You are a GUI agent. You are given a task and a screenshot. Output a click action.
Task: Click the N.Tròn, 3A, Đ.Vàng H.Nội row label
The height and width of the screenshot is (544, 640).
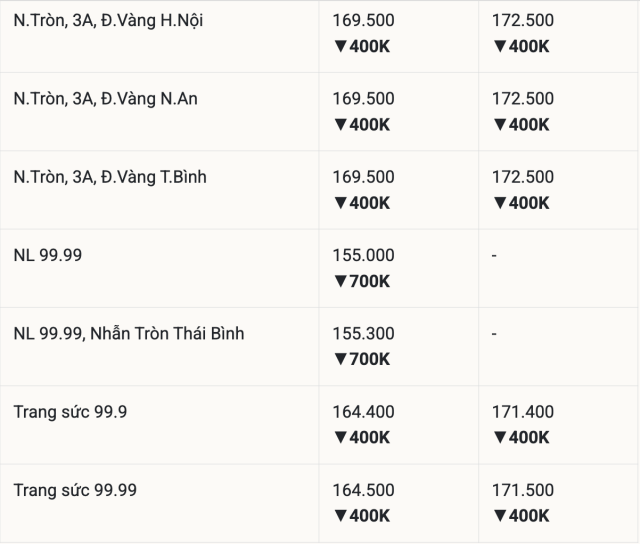pyautogui.click(x=108, y=20)
